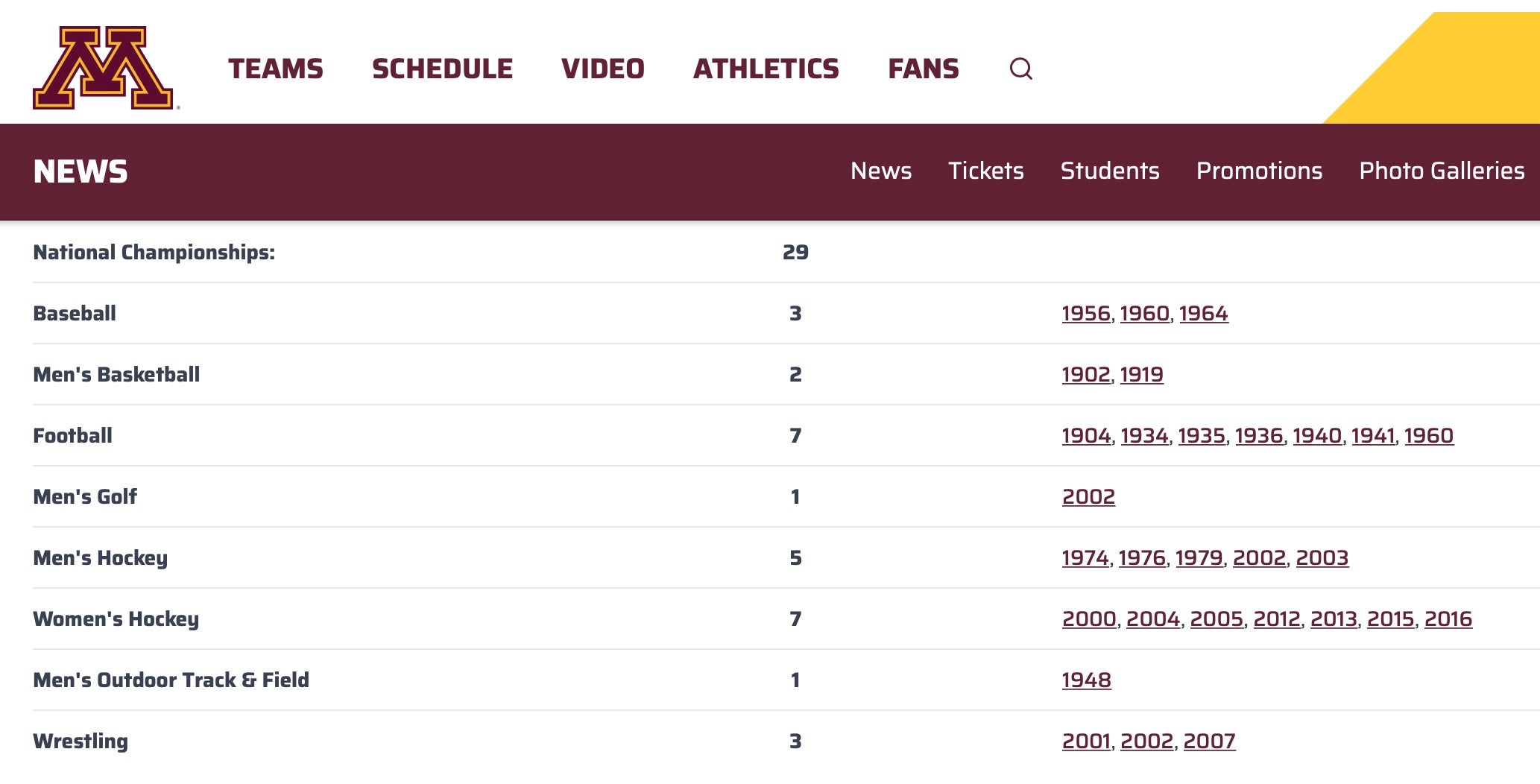The image size is (1540, 784).
Task: Open the TEAMS menu
Action: pyautogui.click(x=276, y=69)
